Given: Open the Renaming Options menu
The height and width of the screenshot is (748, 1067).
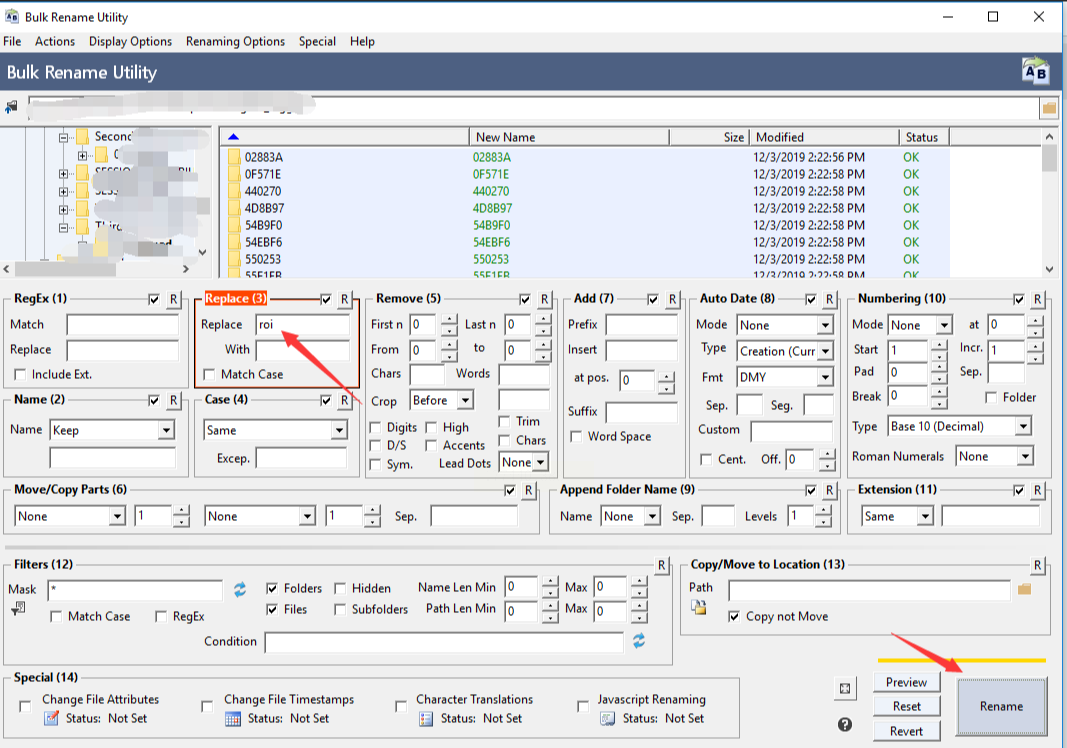Looking at the screenshot, I should coord(235,41).
